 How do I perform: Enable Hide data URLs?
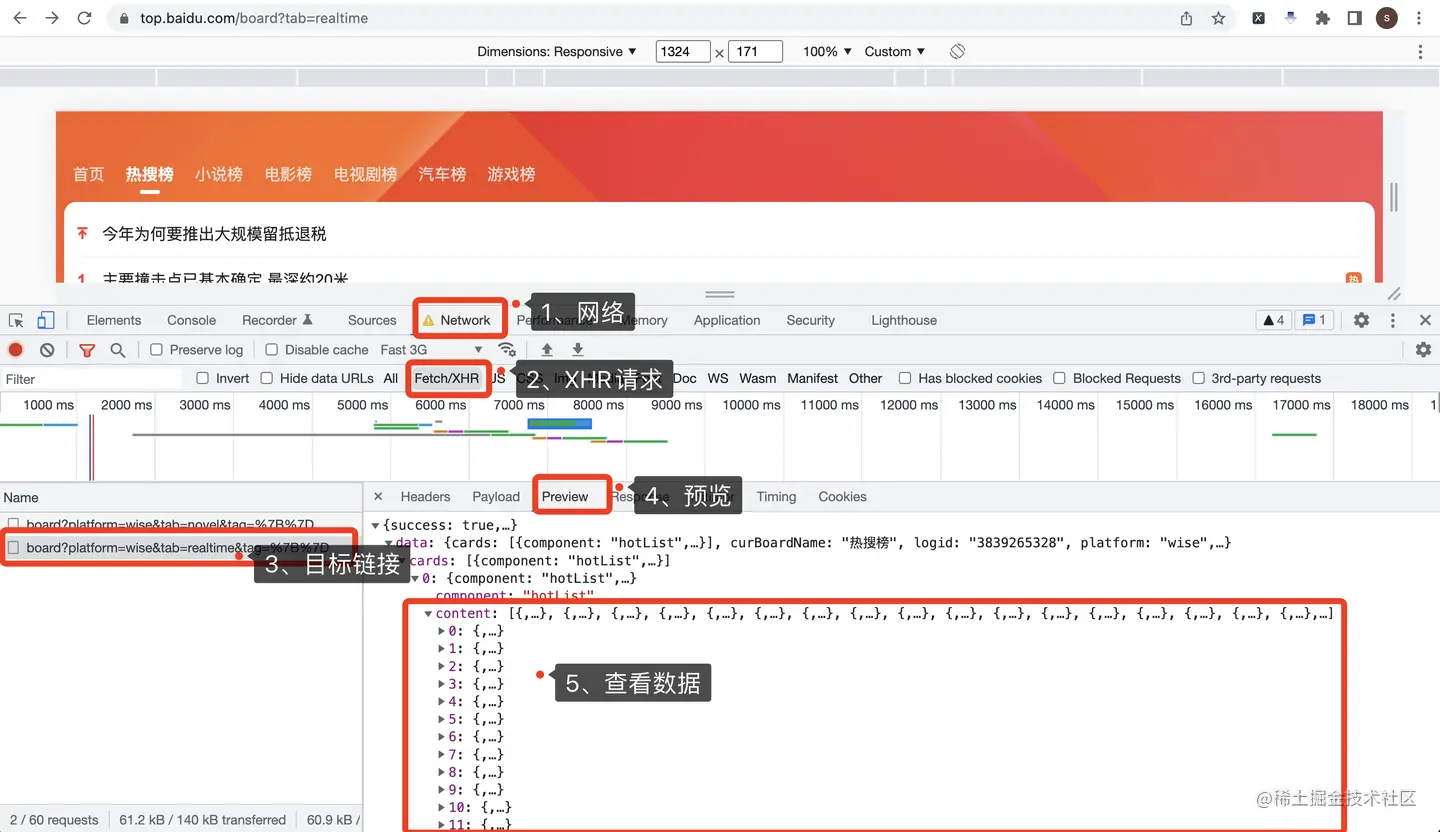pyautogui.click(x=266, y=378)
